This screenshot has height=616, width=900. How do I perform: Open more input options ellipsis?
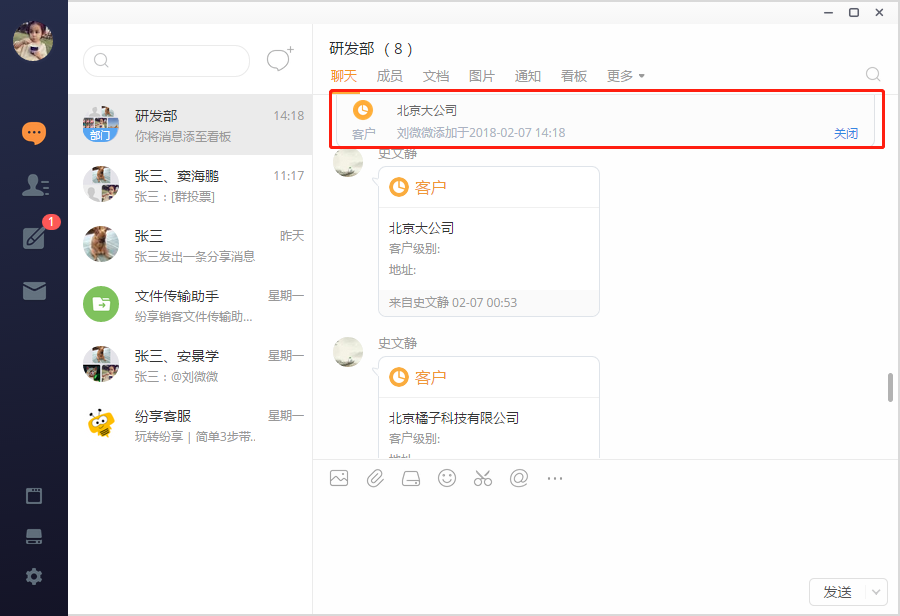pos(555,478)
